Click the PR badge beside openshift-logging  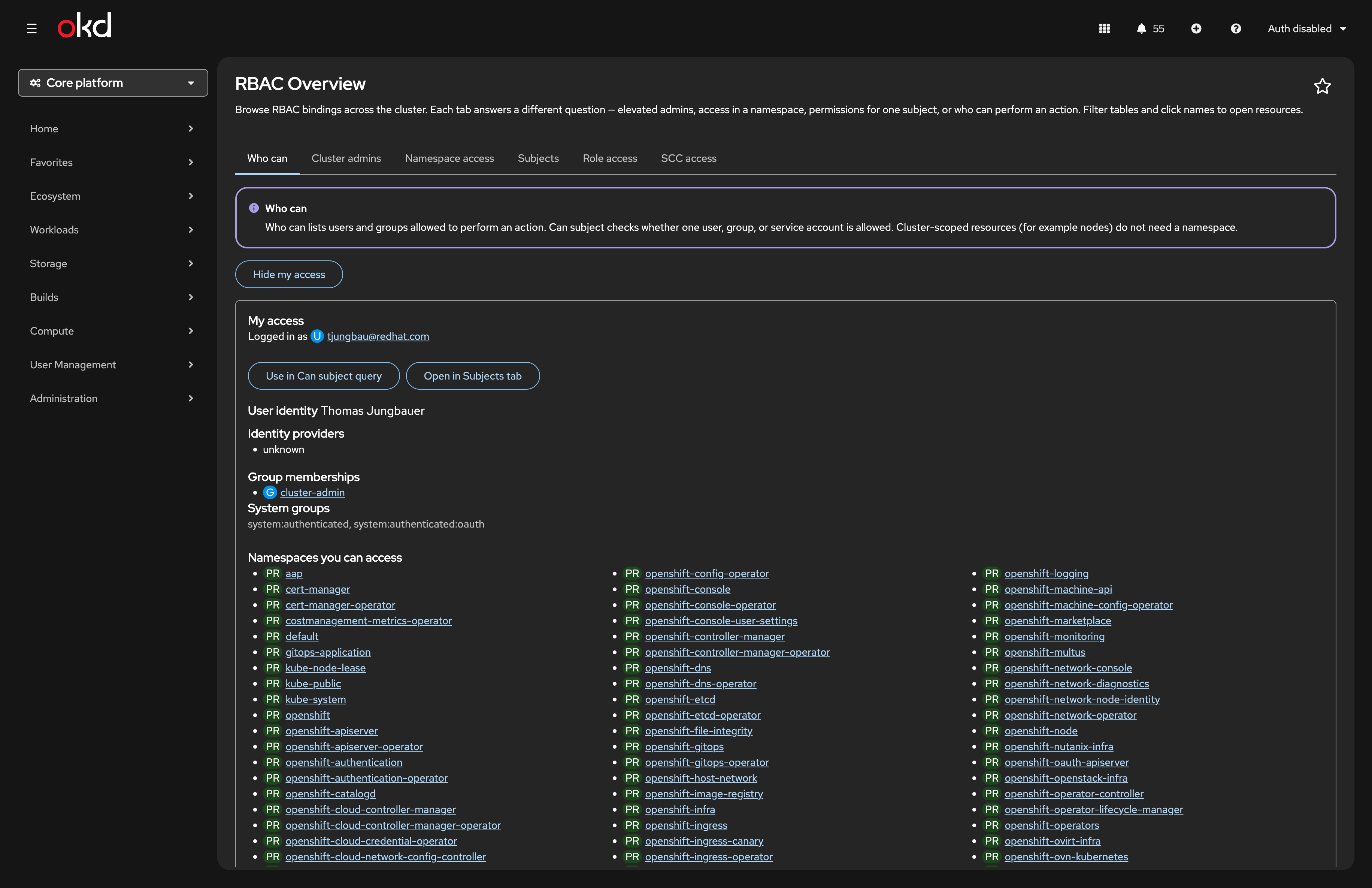[x=991, y=574]
